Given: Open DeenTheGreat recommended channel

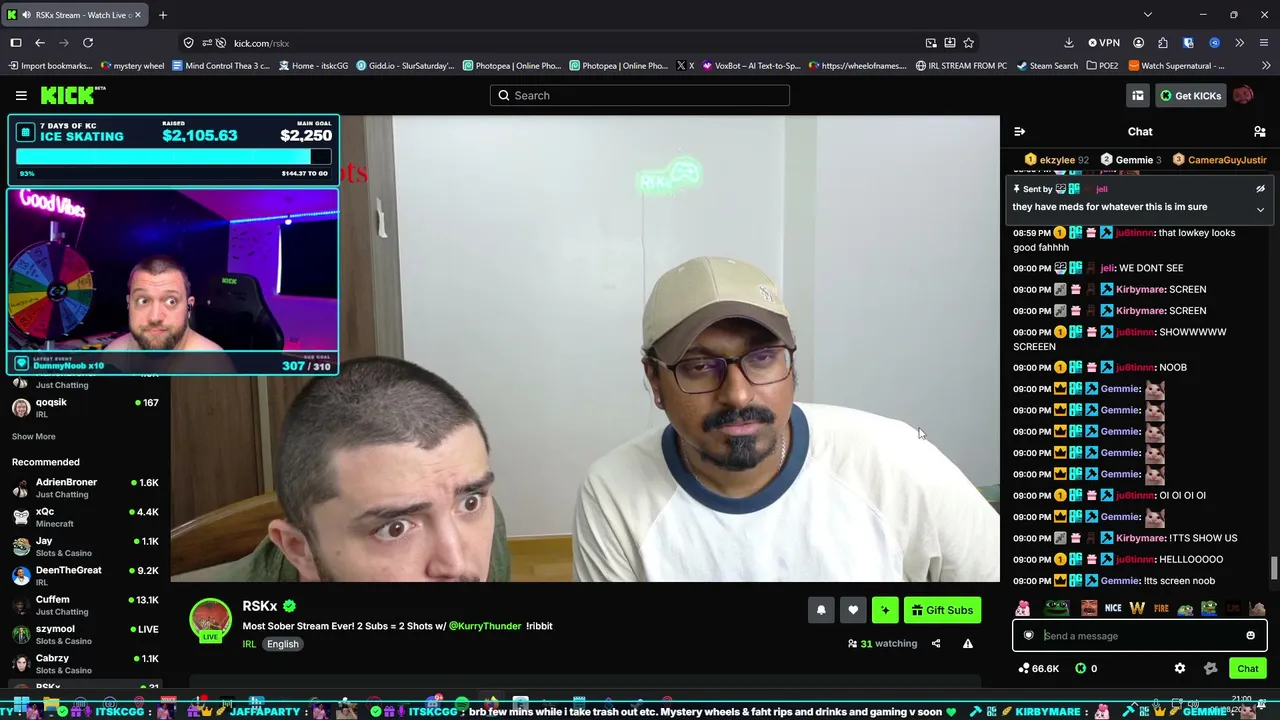Looking at the screenshot, I should coord(85,575).
